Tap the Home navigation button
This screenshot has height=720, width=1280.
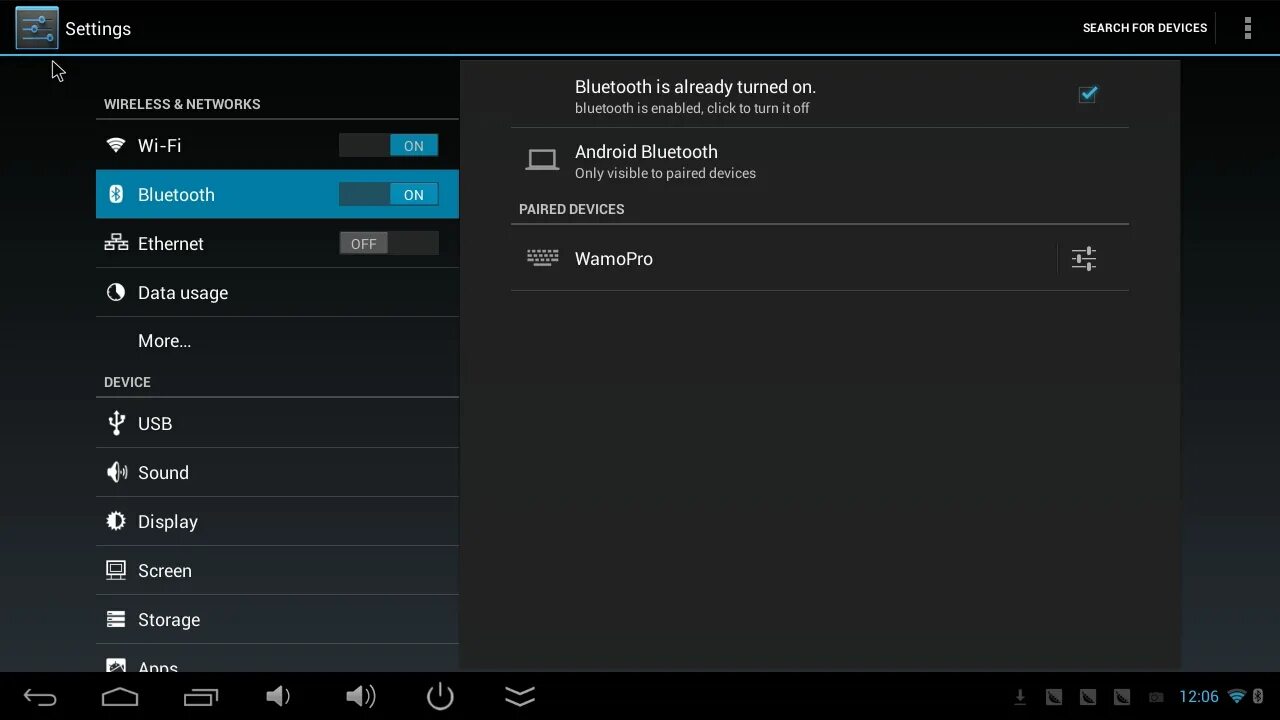click(x=120, y=697)
